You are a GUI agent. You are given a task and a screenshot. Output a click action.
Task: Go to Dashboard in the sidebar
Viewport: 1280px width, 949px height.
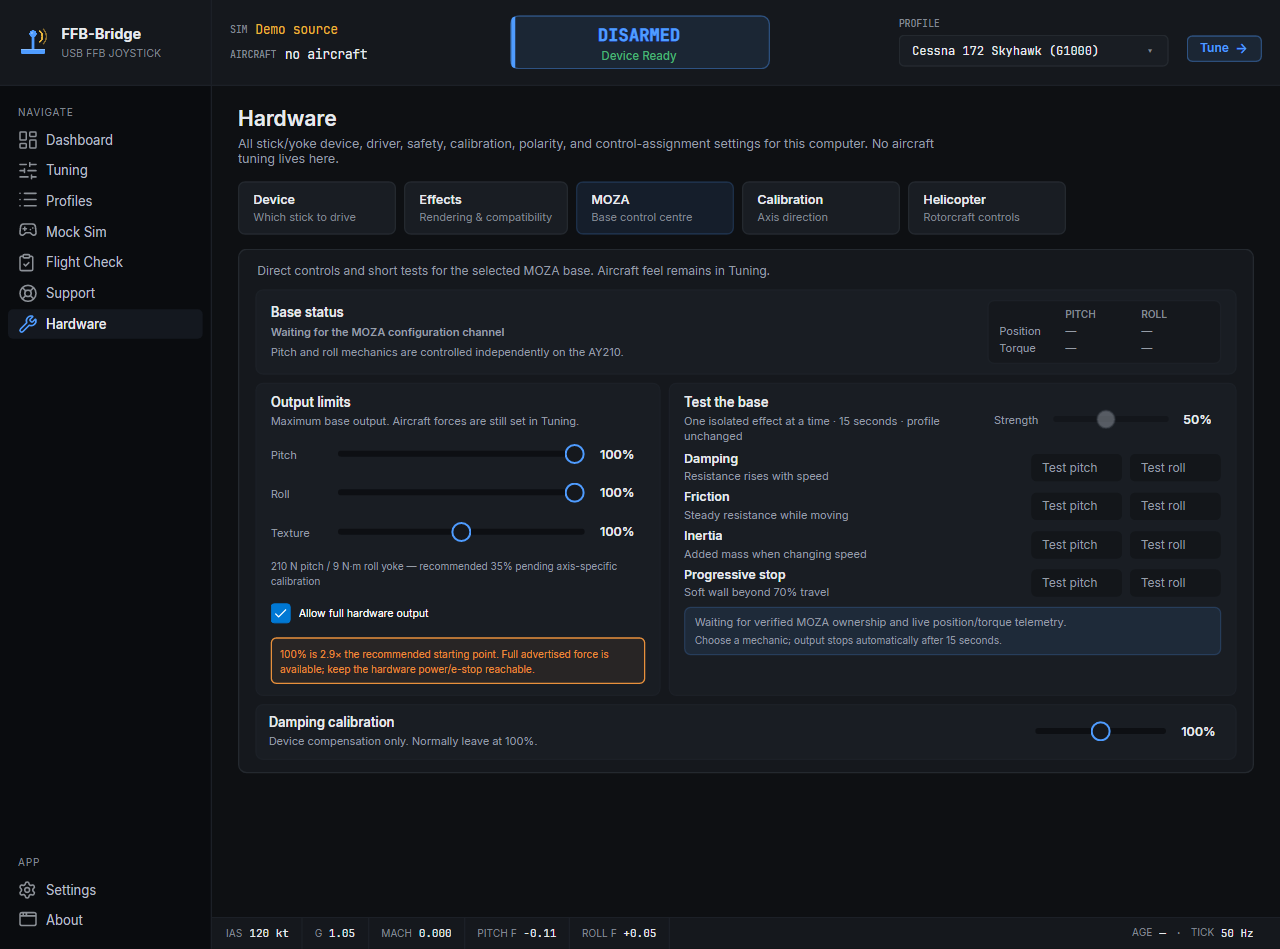[105, 140]
